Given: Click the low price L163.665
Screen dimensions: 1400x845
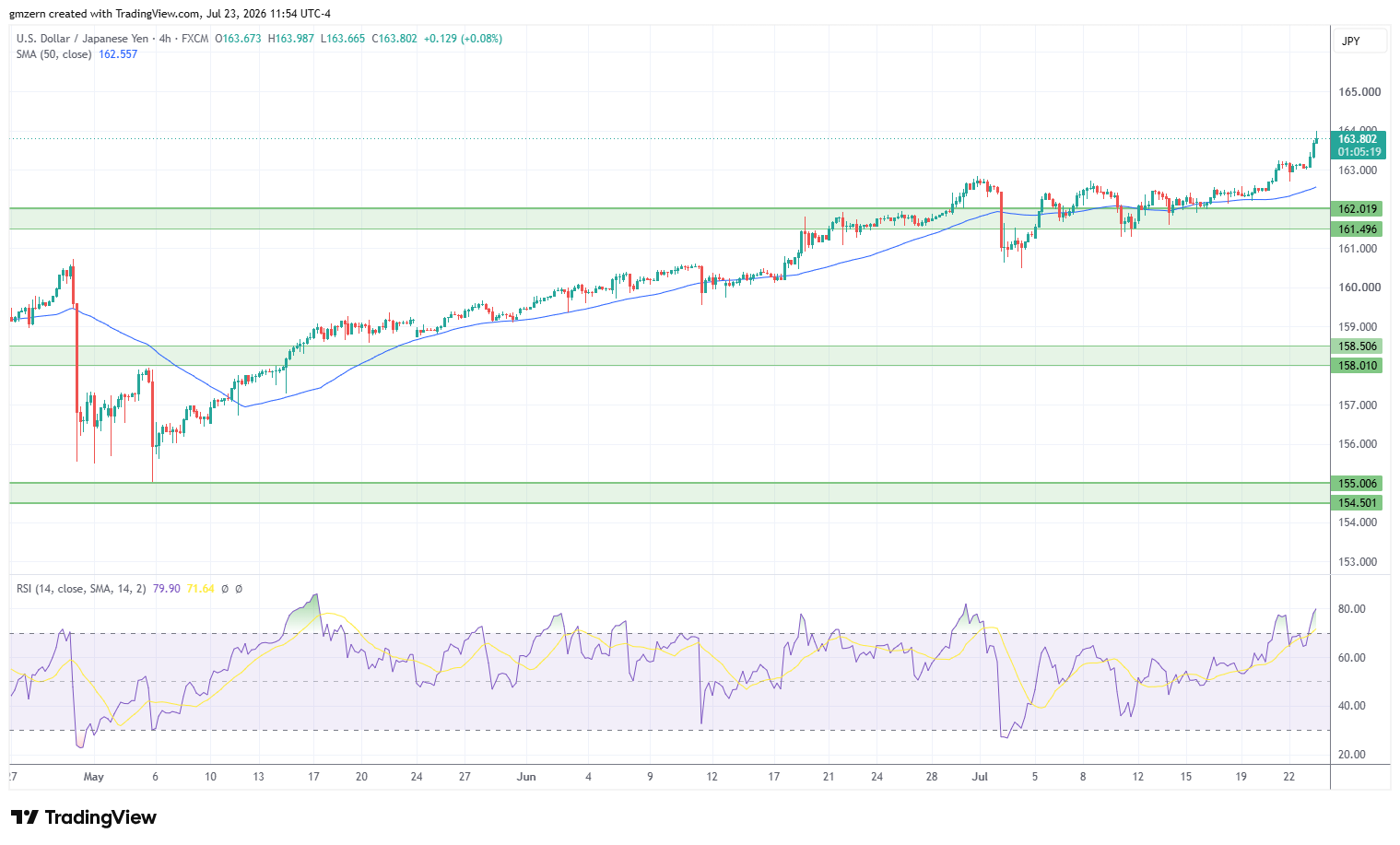Looking at the screenshot, I should (x=343, y=39).
